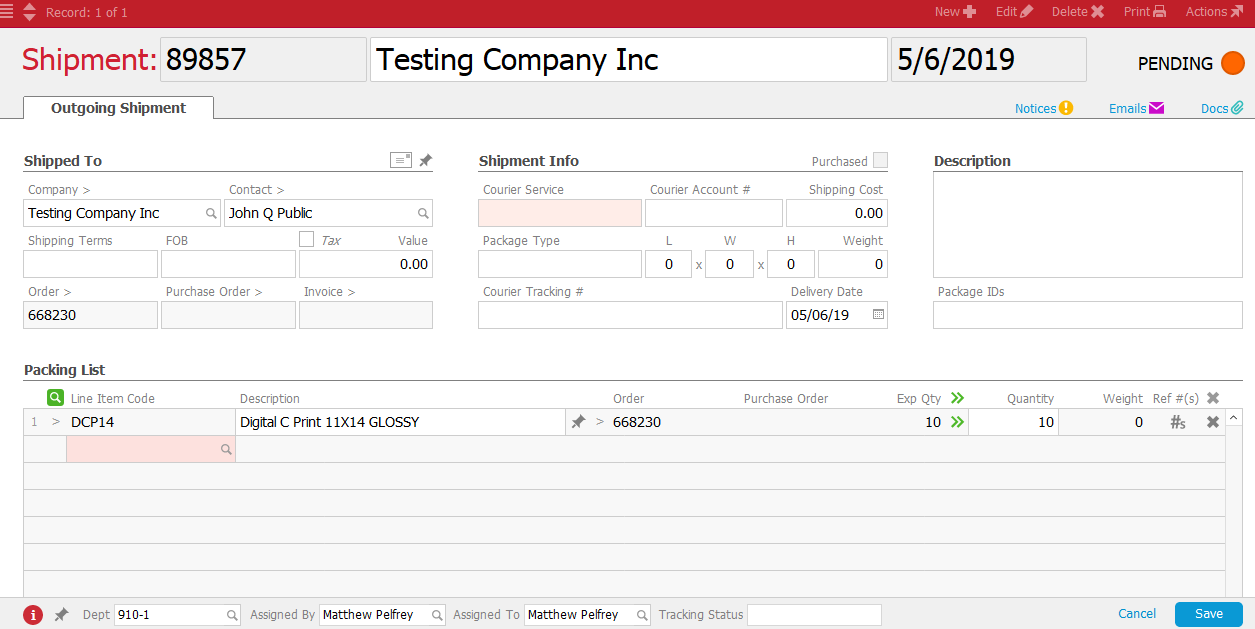Click the Cancel link

[1137, 614]
